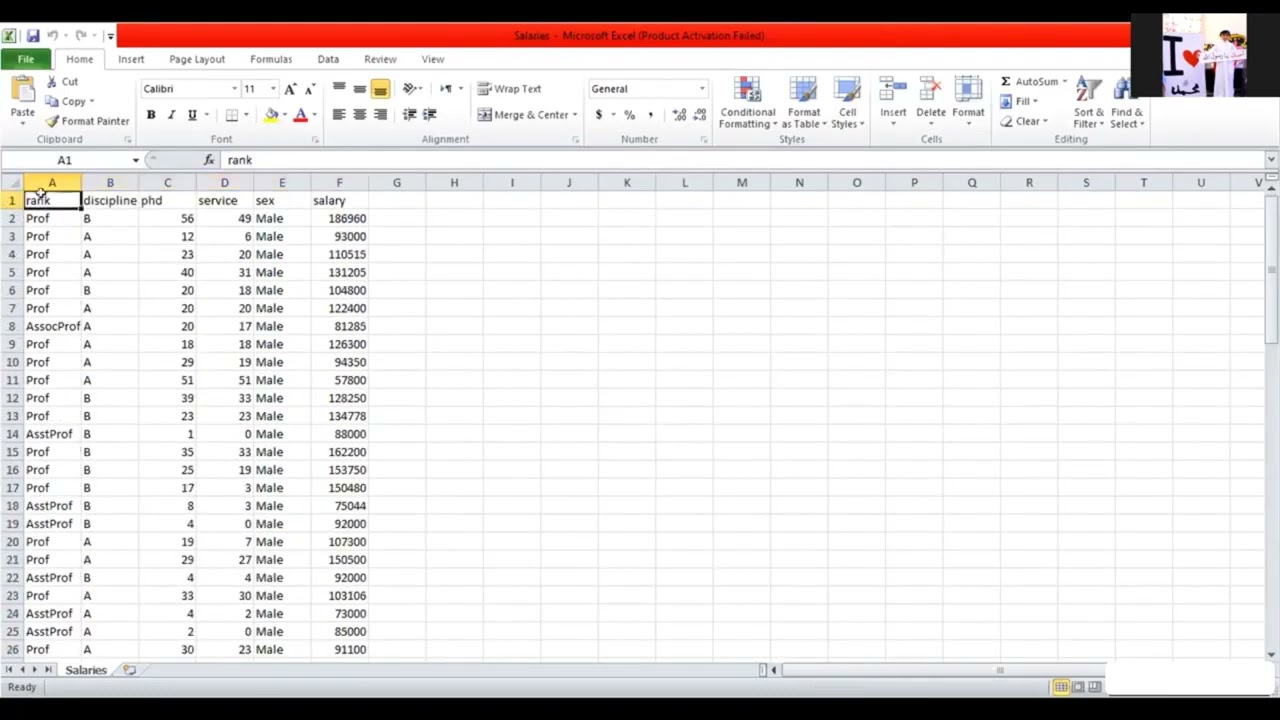
Task: Open the File tab
Action: (x=25, y=59)
